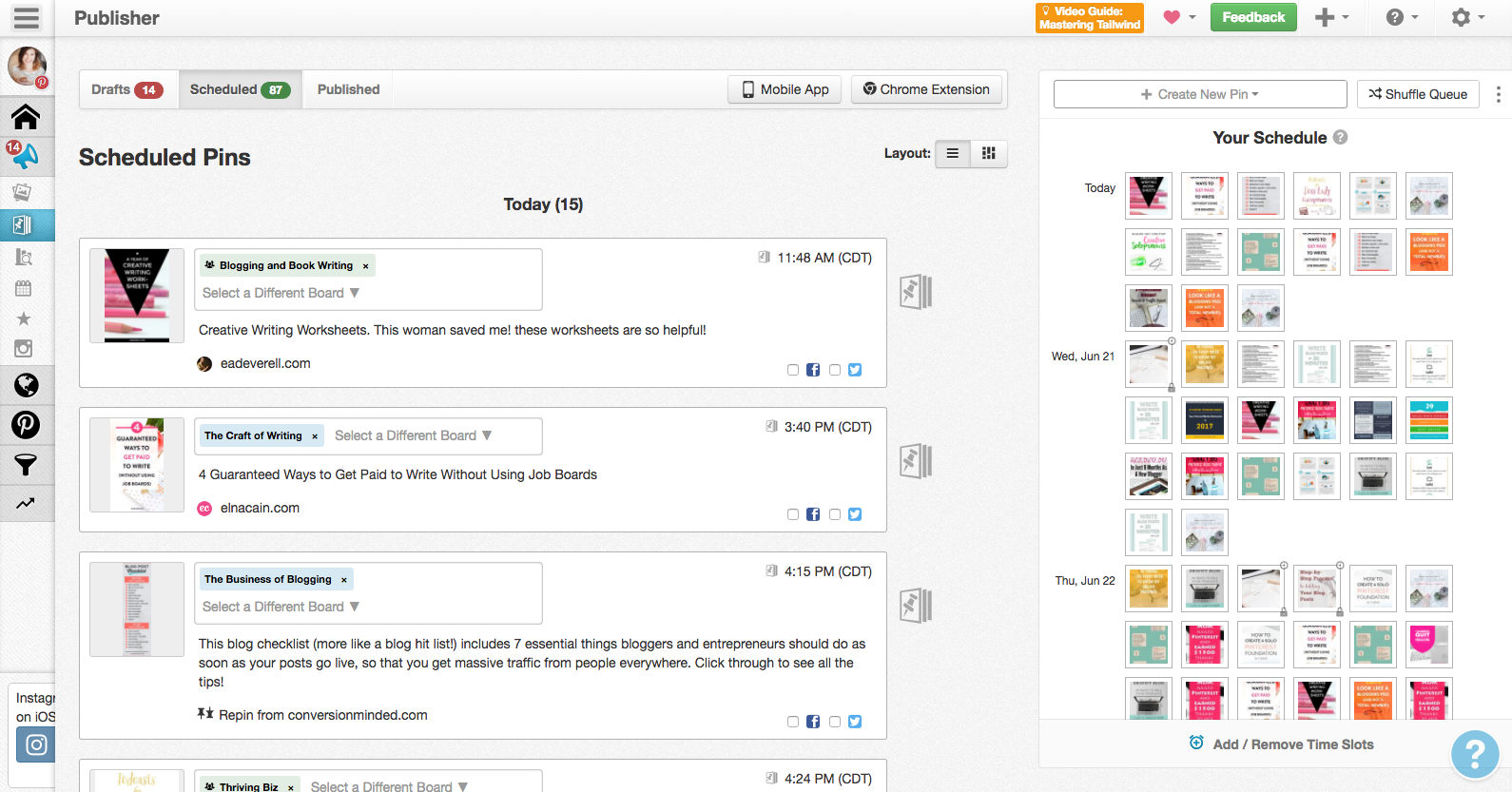Viewport: 1512px width, 792px height.
Task: Enable Facebook sharing for blog checklist pin
Action: point(793,722)
